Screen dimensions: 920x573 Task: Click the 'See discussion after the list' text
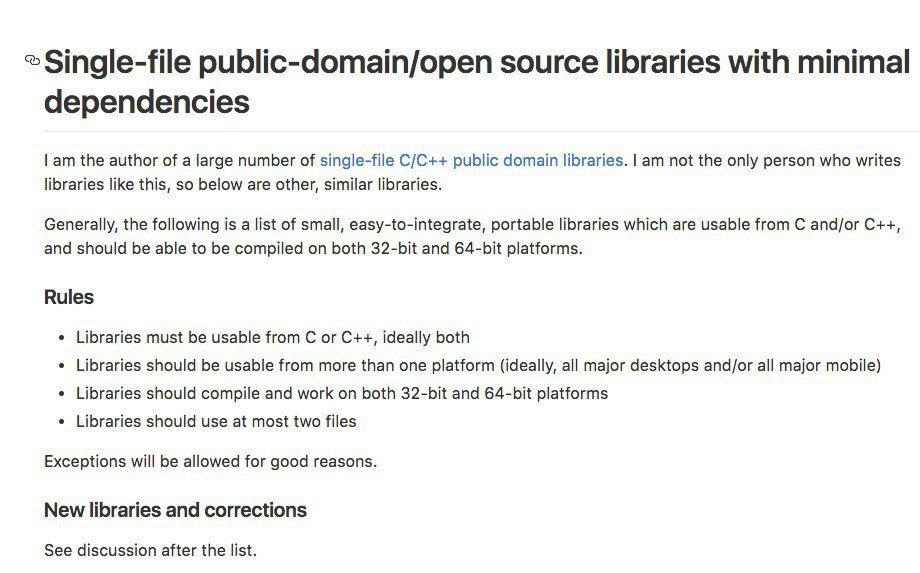coord(150,550)
